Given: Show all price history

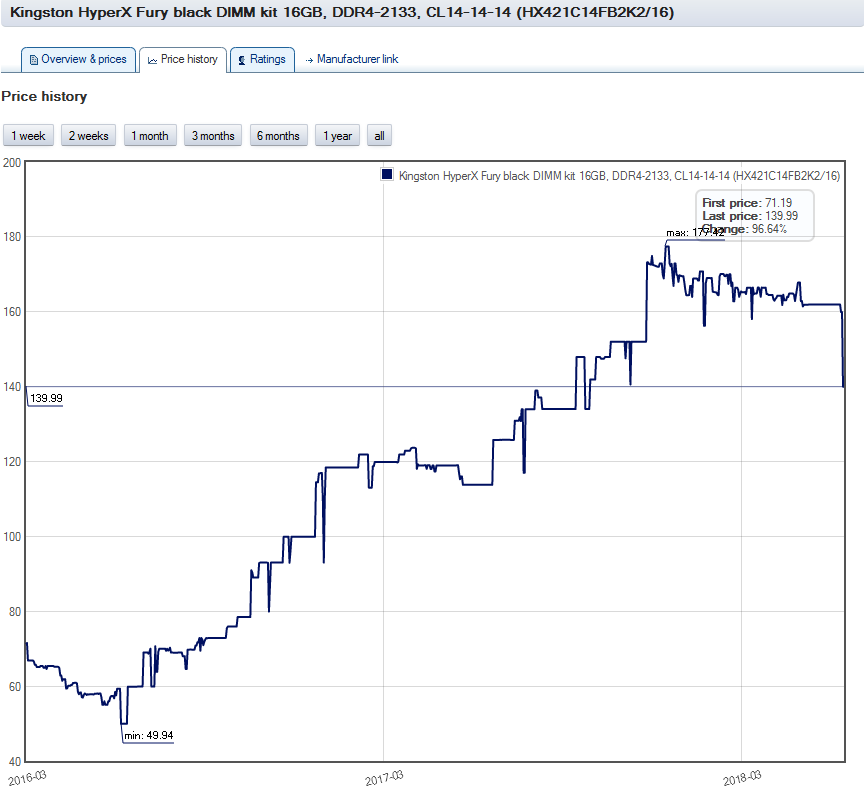Looking at the screenshot, I should point(379,136).
